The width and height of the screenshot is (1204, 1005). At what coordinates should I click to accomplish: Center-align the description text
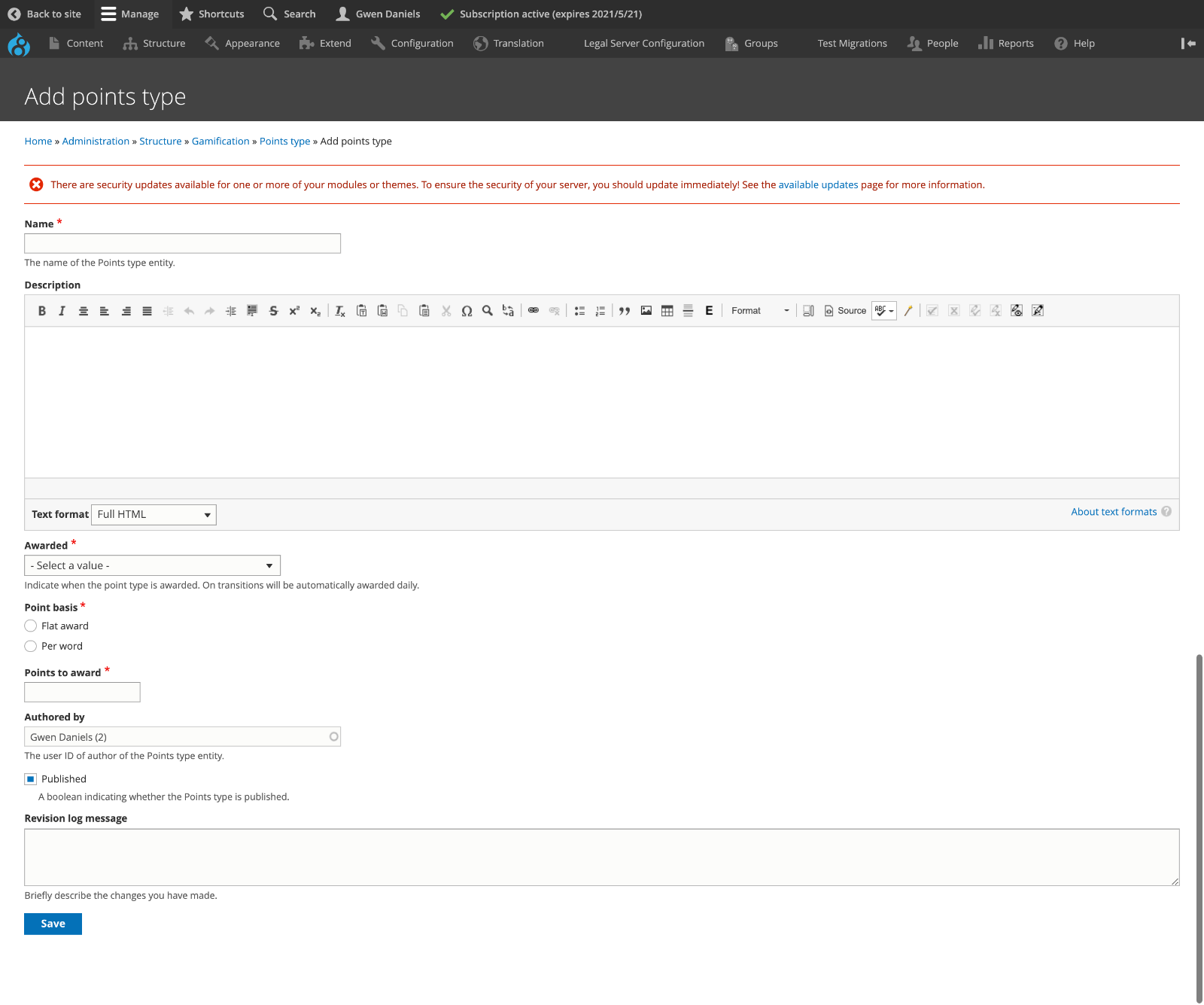(x=84, y=311)
